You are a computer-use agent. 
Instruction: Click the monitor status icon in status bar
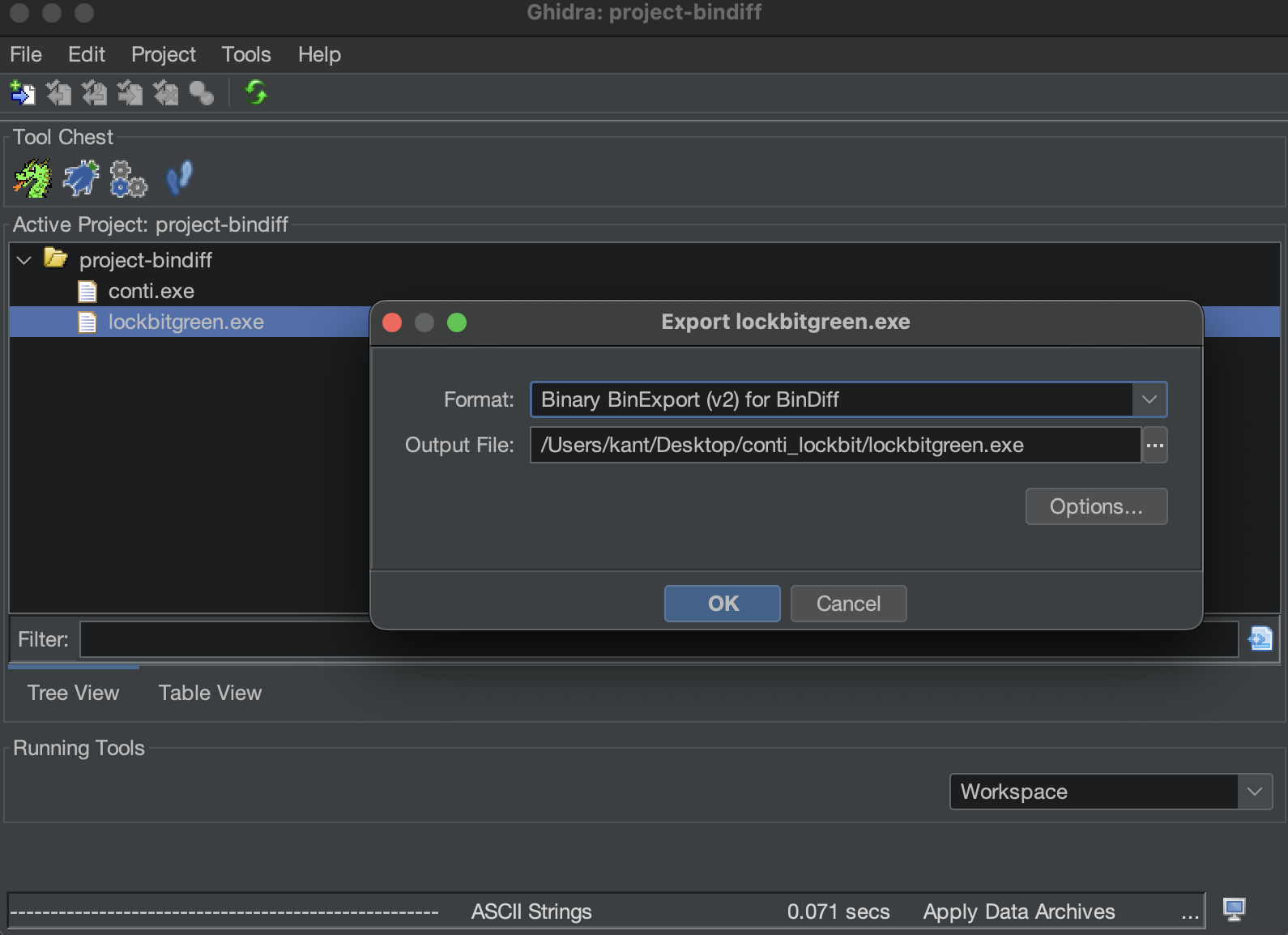(x=1234, y=910)
